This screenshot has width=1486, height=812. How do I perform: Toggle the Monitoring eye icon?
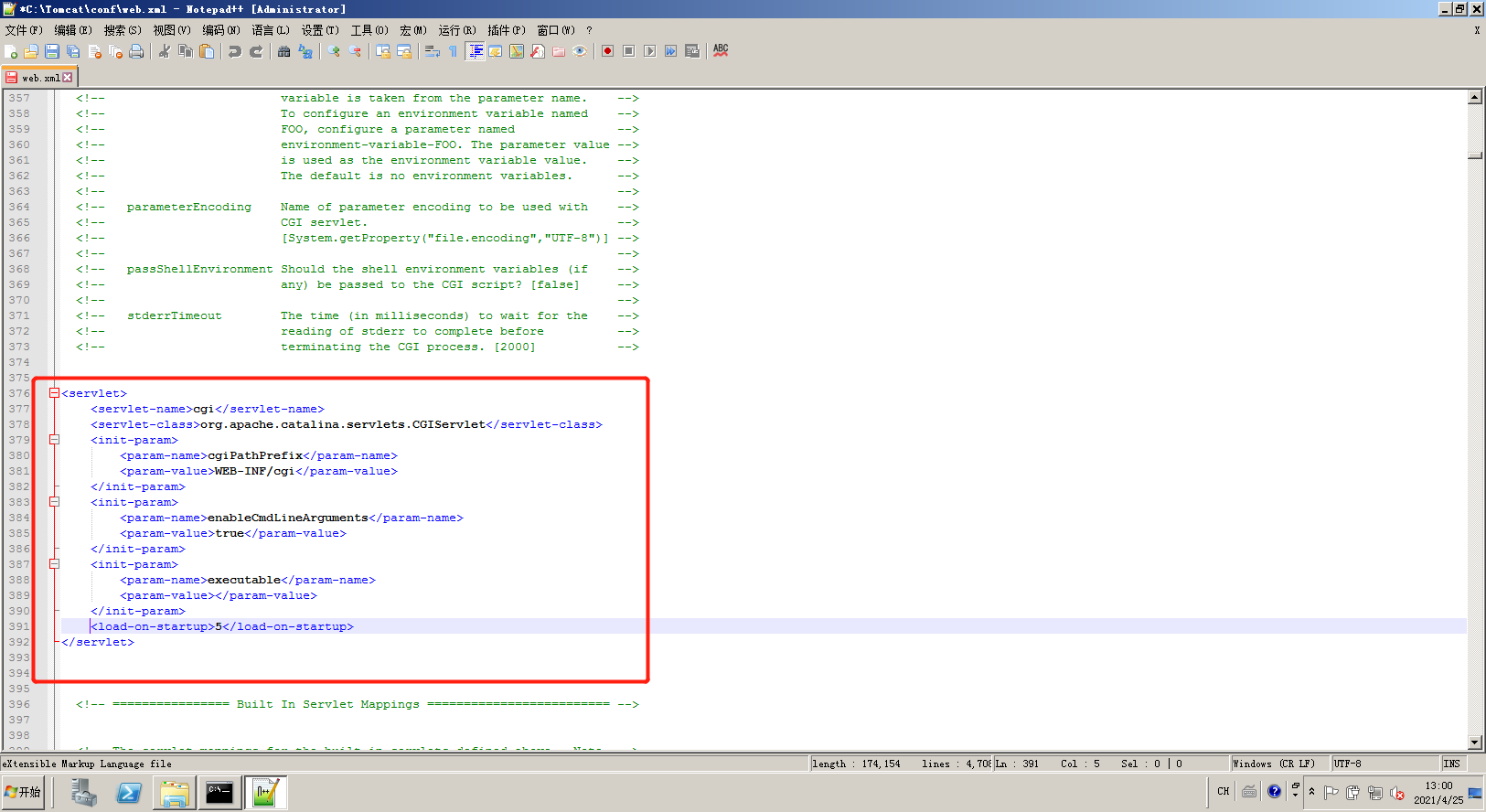pyautogui.click(x=580, y=51)
